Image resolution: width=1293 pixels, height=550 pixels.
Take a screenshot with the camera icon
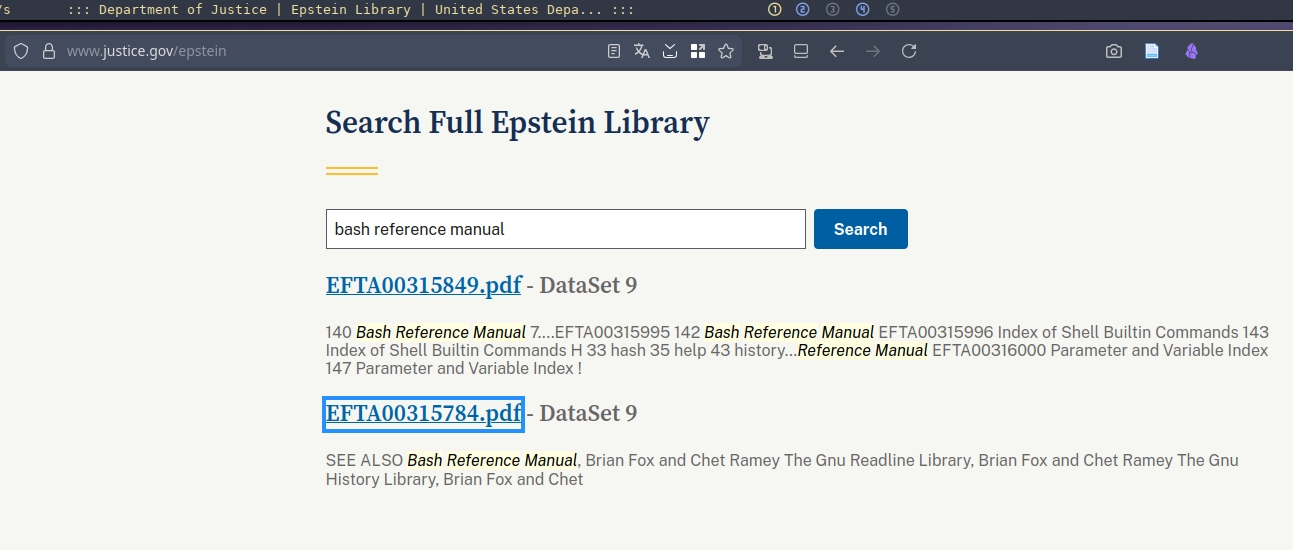click(x=1113, y=51)
